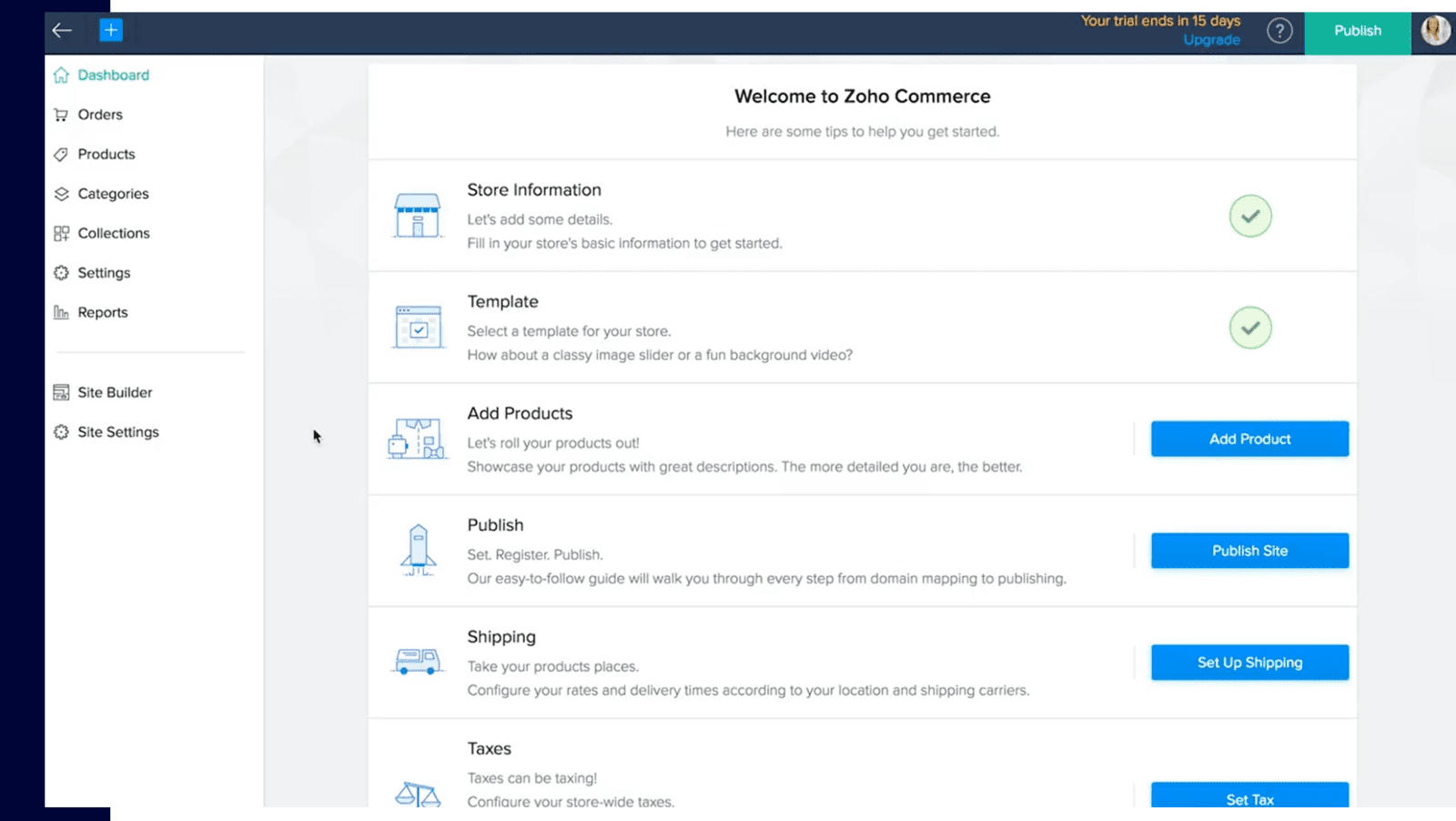
Task: Click the Template window icon
Action: pyautogui.click(x=418, y=328)
